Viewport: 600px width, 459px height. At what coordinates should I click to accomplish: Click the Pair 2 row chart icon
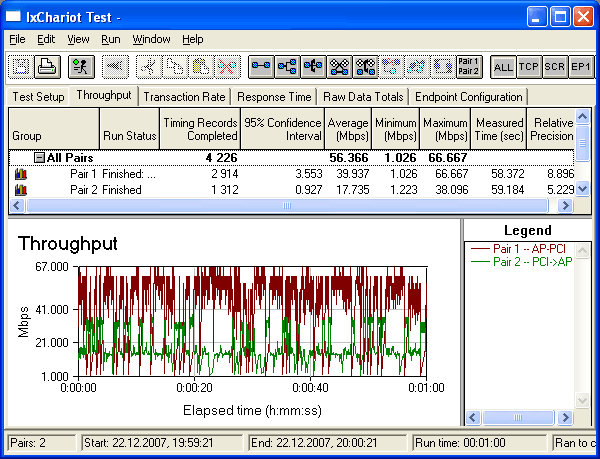click(21, 190)
